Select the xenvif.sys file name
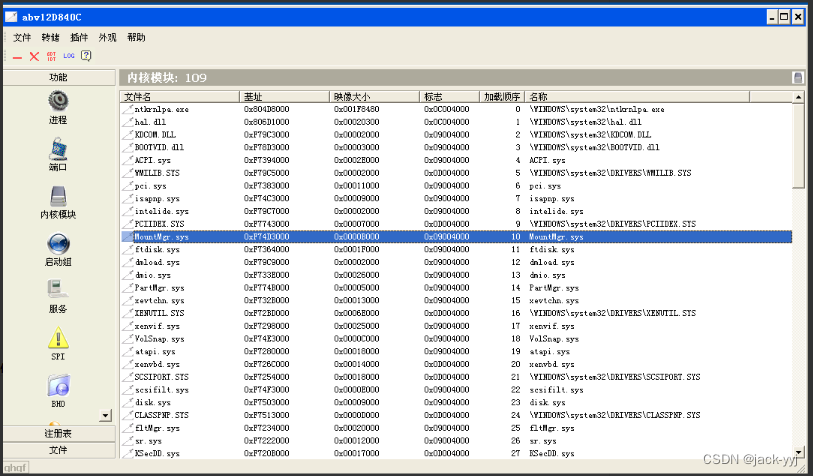This screenshot has width=813, height=476. click(157, 326)
